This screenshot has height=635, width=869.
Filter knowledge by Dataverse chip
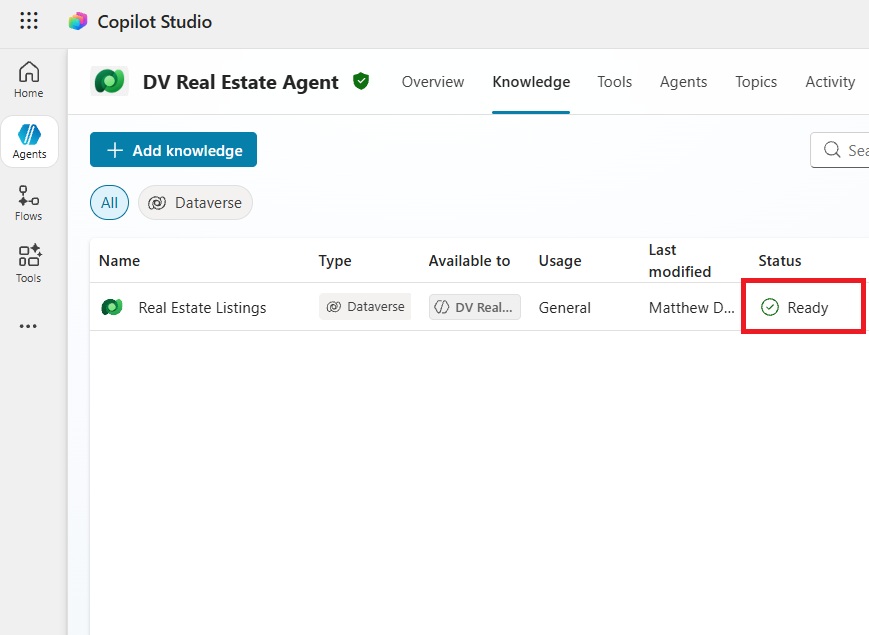pos(195,203)
